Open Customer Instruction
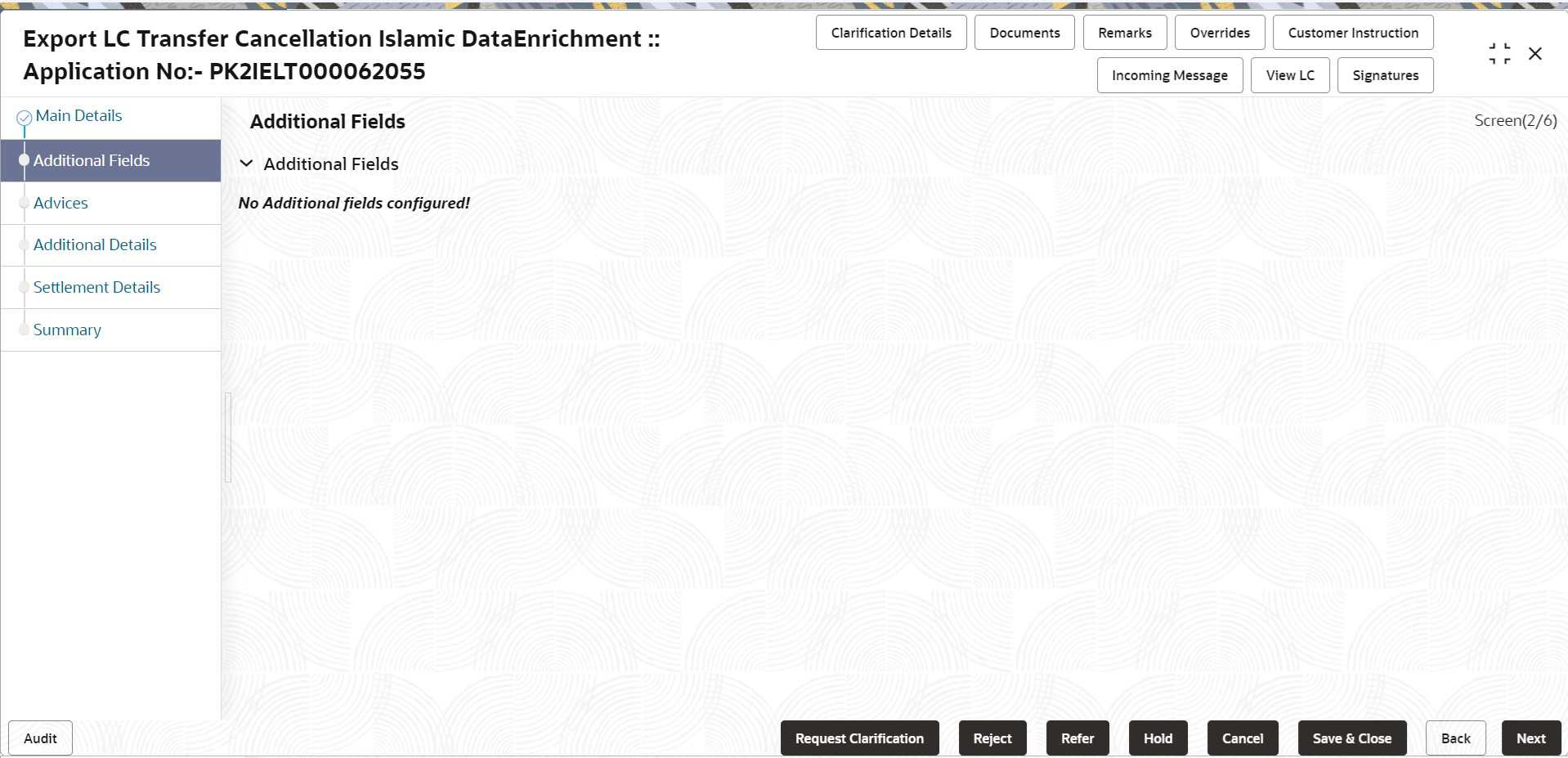Image resolution: width=1568 pixels, height=758 pixels. tap(1353, 33)
